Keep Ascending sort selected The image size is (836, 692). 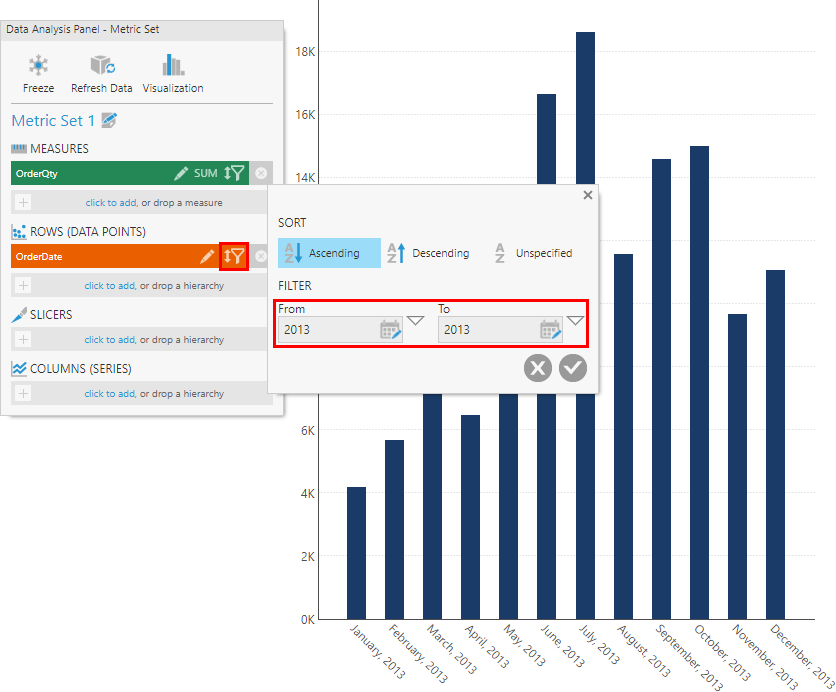[x=329, y=253]
